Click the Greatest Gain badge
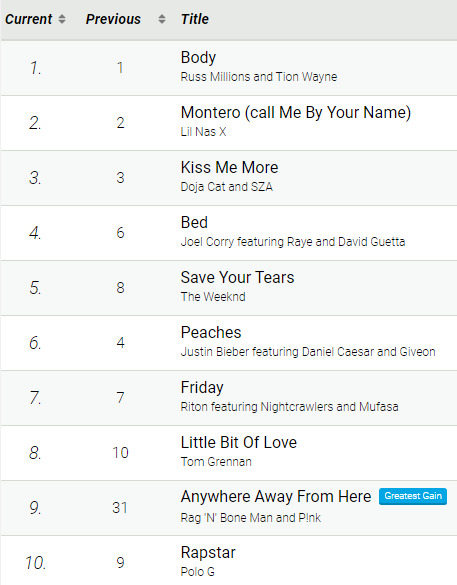This screenshot has height=585, width=457. click(413, 496)
